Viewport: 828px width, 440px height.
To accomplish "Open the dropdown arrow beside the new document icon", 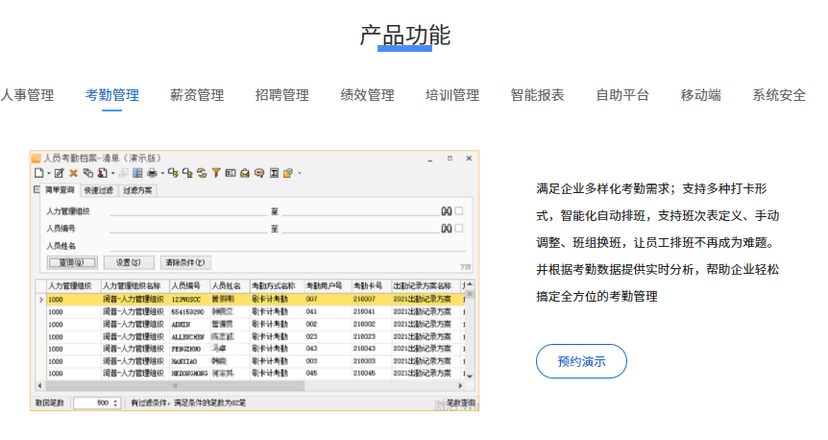I will point(49,173).
